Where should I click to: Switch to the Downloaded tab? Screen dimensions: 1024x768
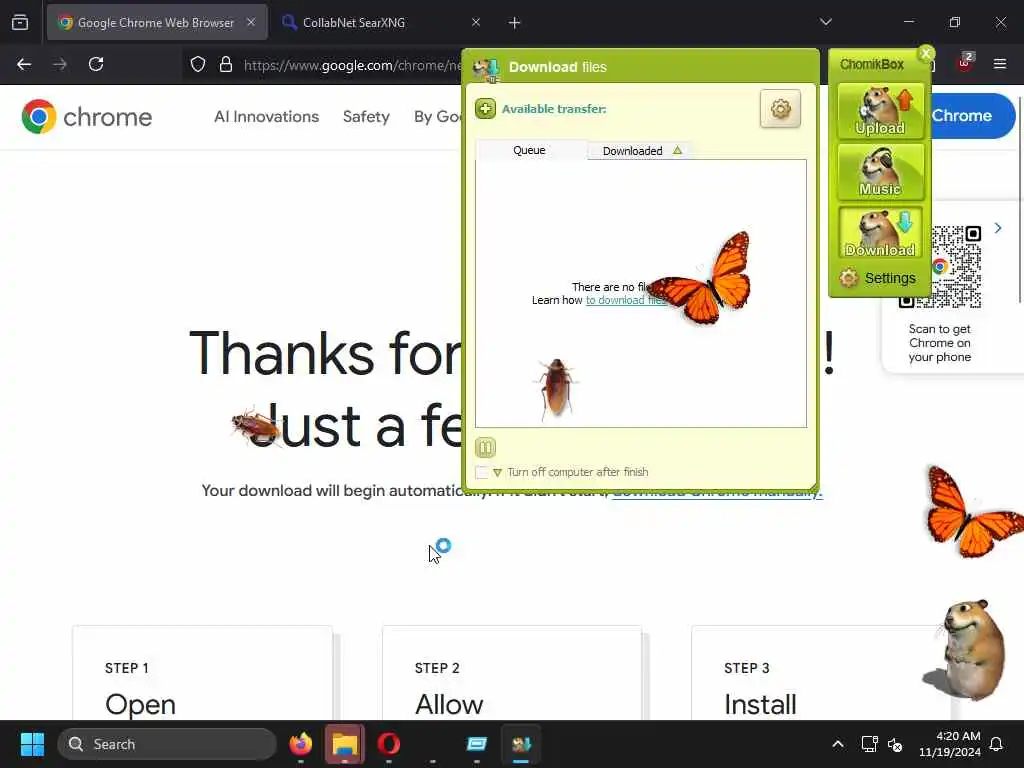pyautogui.click(x=641, y=151)
